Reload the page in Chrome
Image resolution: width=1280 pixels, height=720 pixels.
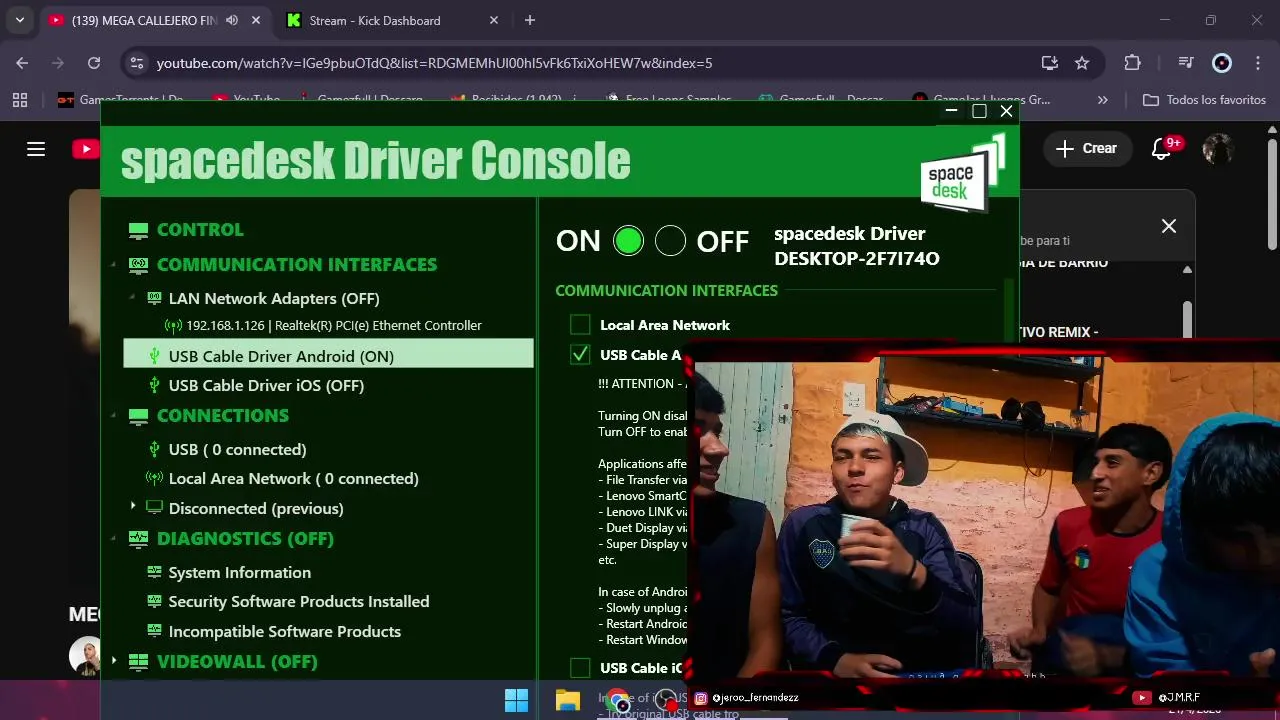[94, 63]
